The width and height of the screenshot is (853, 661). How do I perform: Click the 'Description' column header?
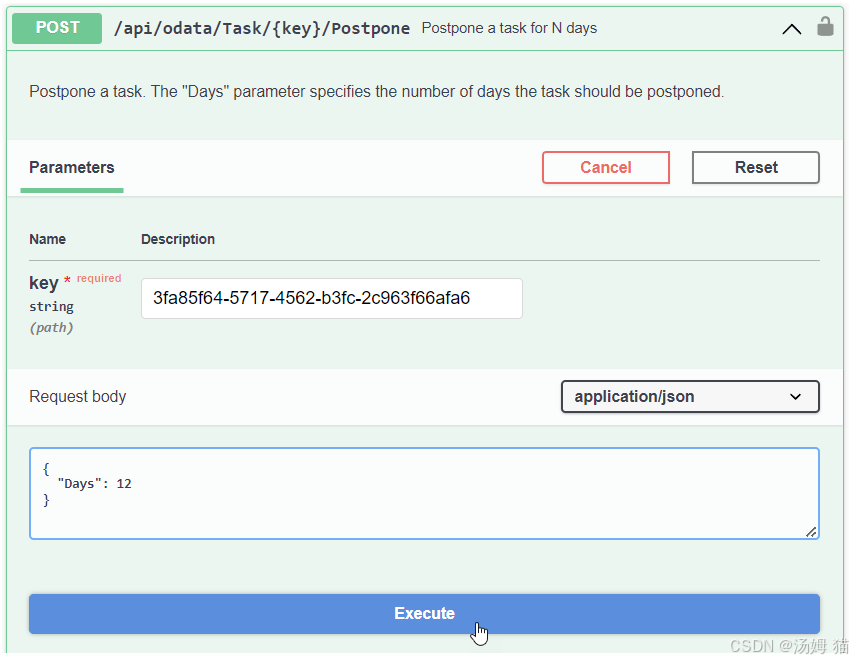178,239
